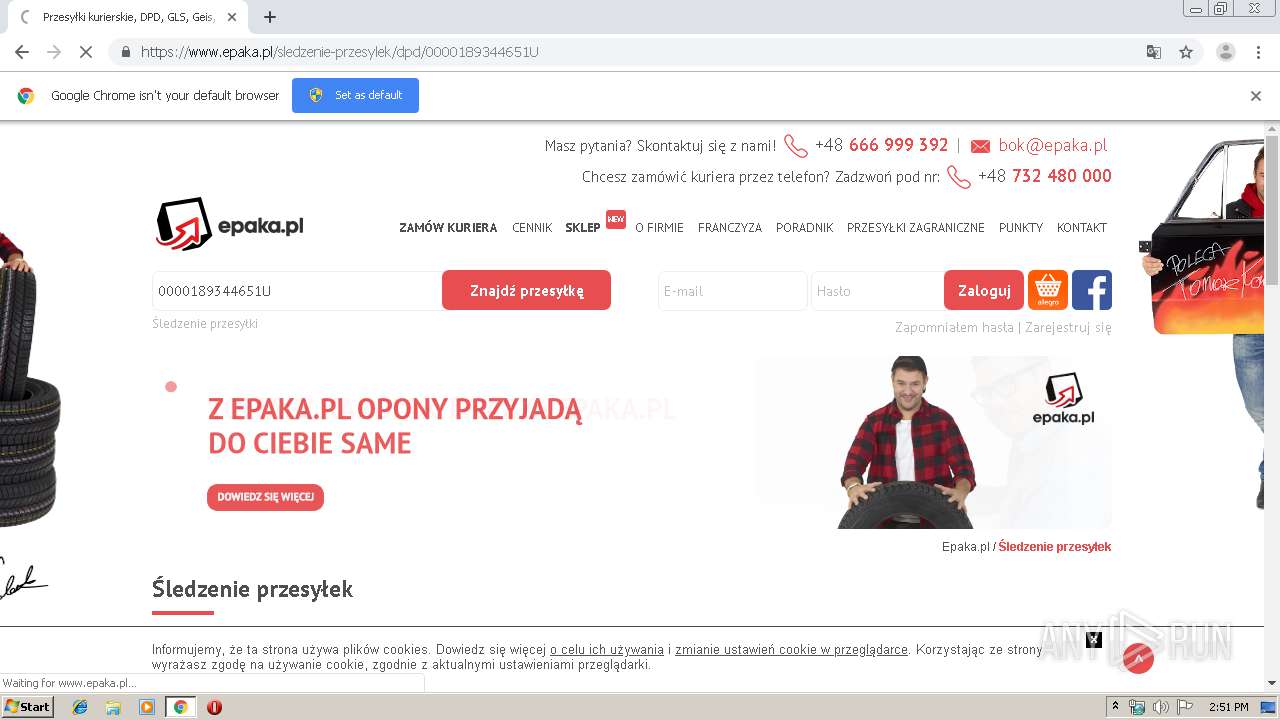Open the Windows Start menu
The image size is (1280, 720).
click(27, 706)
